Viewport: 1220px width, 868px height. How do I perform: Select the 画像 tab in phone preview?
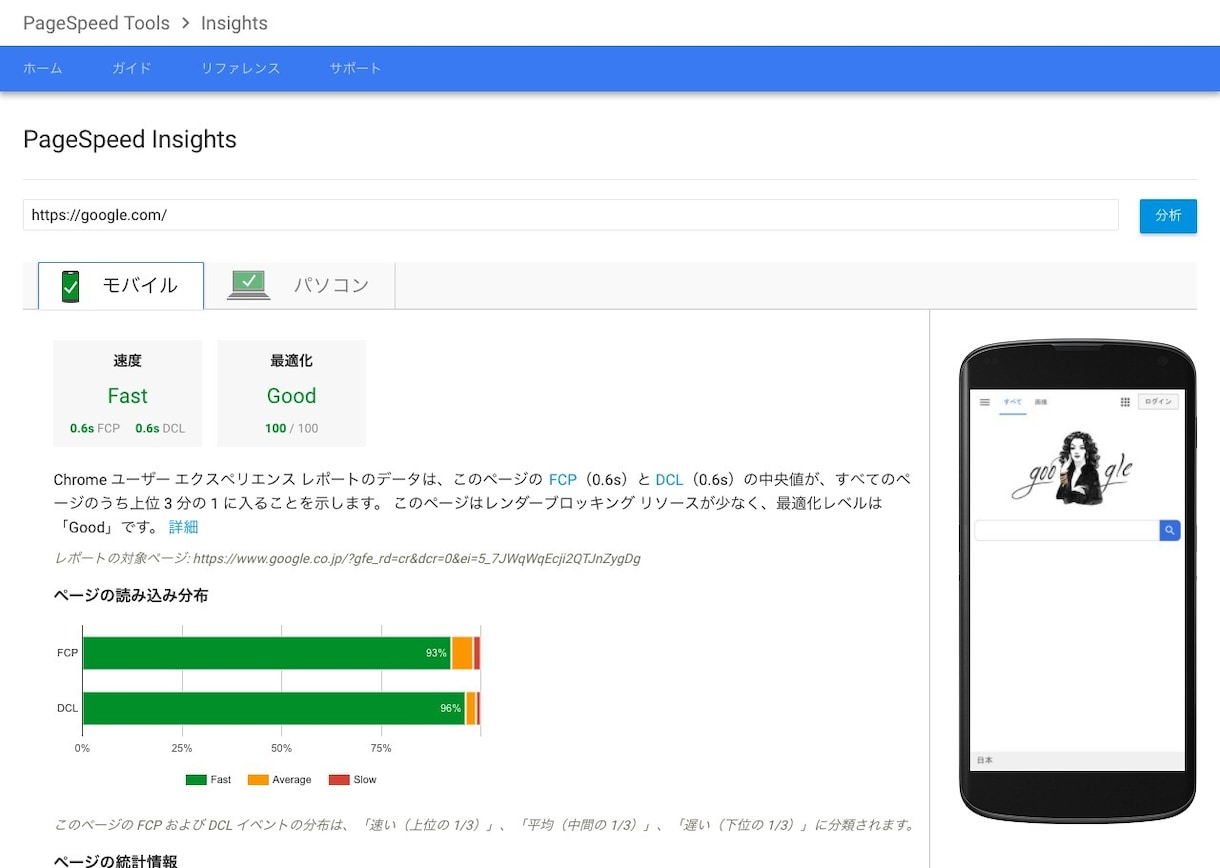[1041, 402]
